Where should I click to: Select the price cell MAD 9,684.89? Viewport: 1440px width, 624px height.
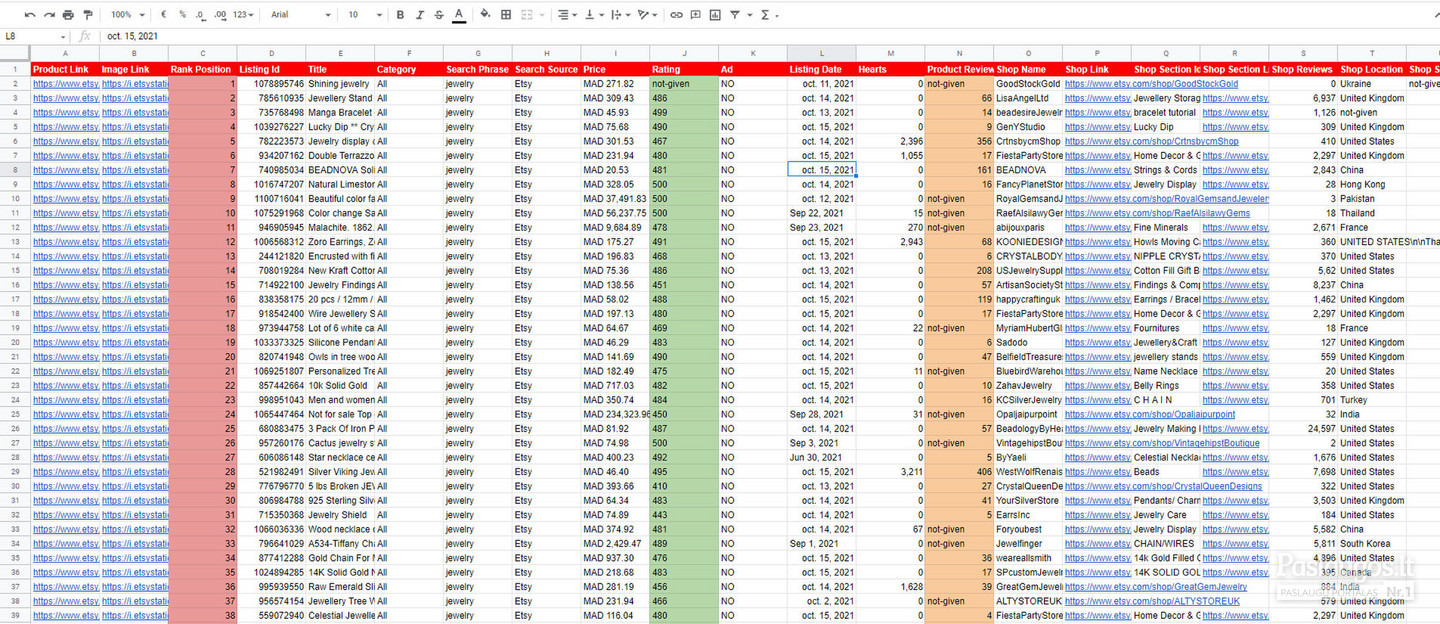[615, 227]
